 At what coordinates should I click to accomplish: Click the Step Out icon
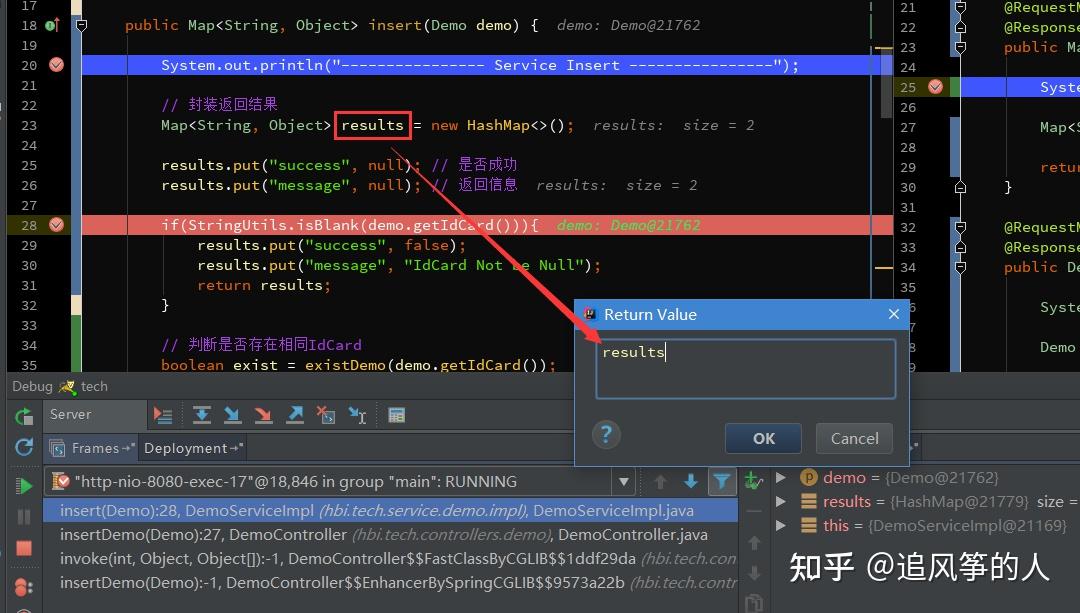[295, 415]
